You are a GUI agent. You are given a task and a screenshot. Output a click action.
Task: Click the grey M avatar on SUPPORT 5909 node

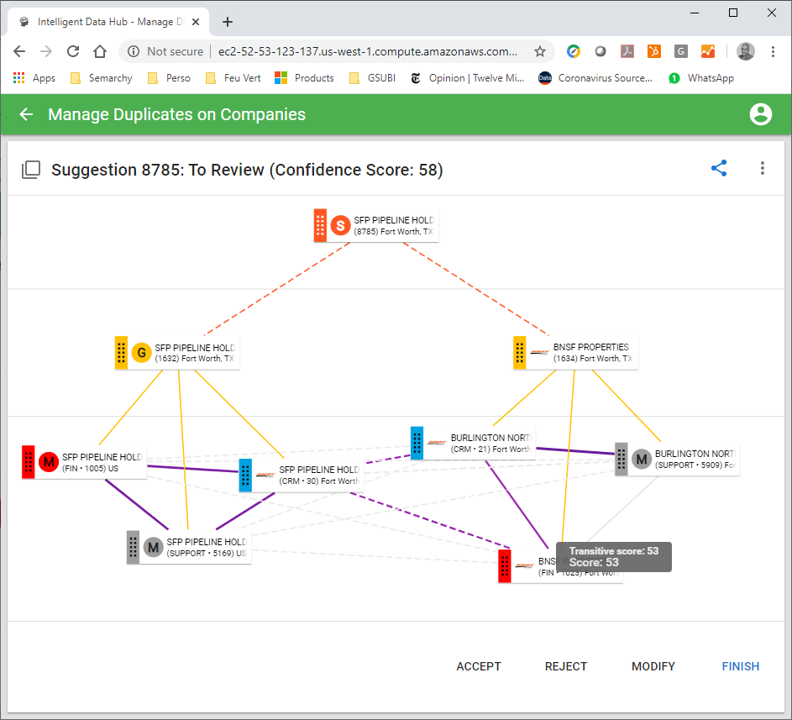(x=641, y=459)
